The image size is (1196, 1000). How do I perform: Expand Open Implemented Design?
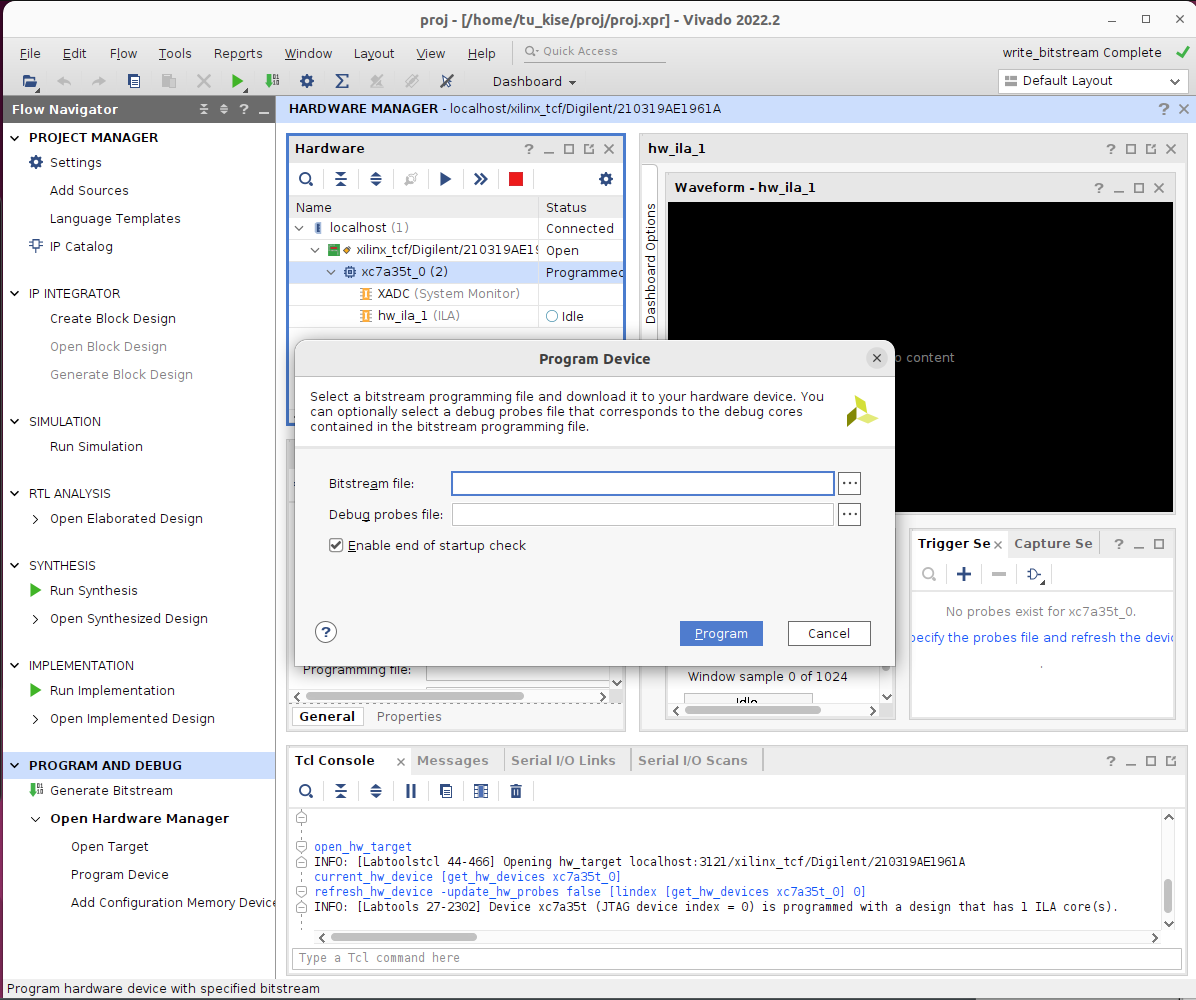tap(36, 719)
